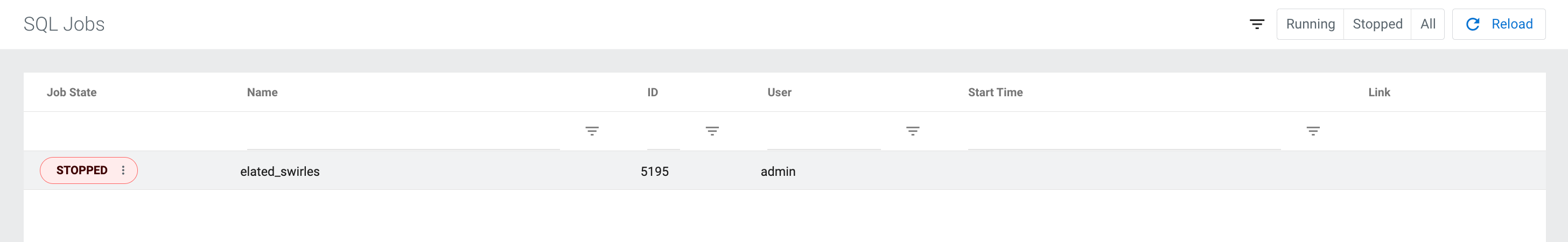
Task: Show All jobs
Action: coord(1427,24)
